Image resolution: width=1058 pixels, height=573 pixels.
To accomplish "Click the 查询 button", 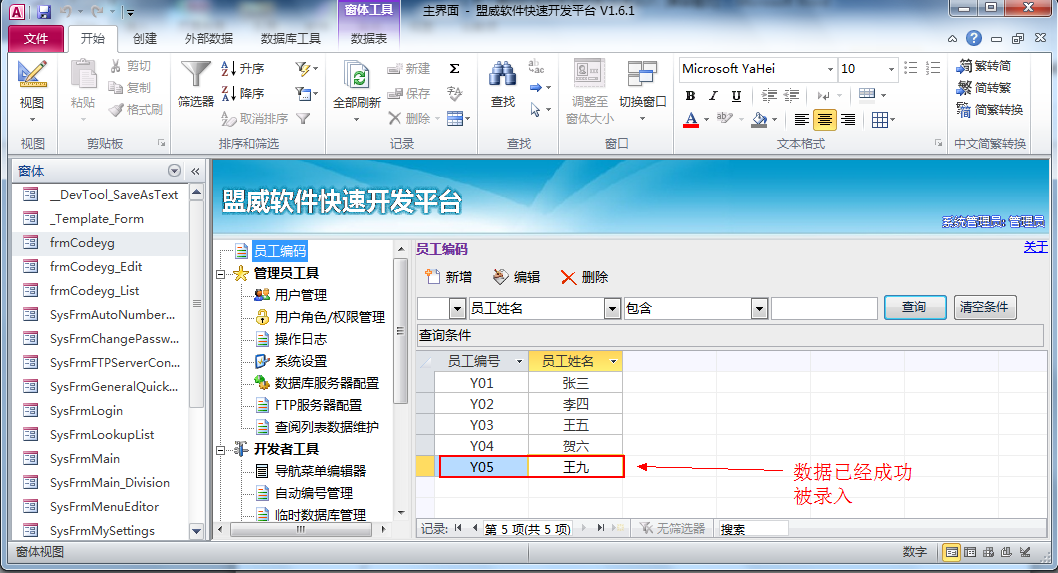I will (914, 307).
